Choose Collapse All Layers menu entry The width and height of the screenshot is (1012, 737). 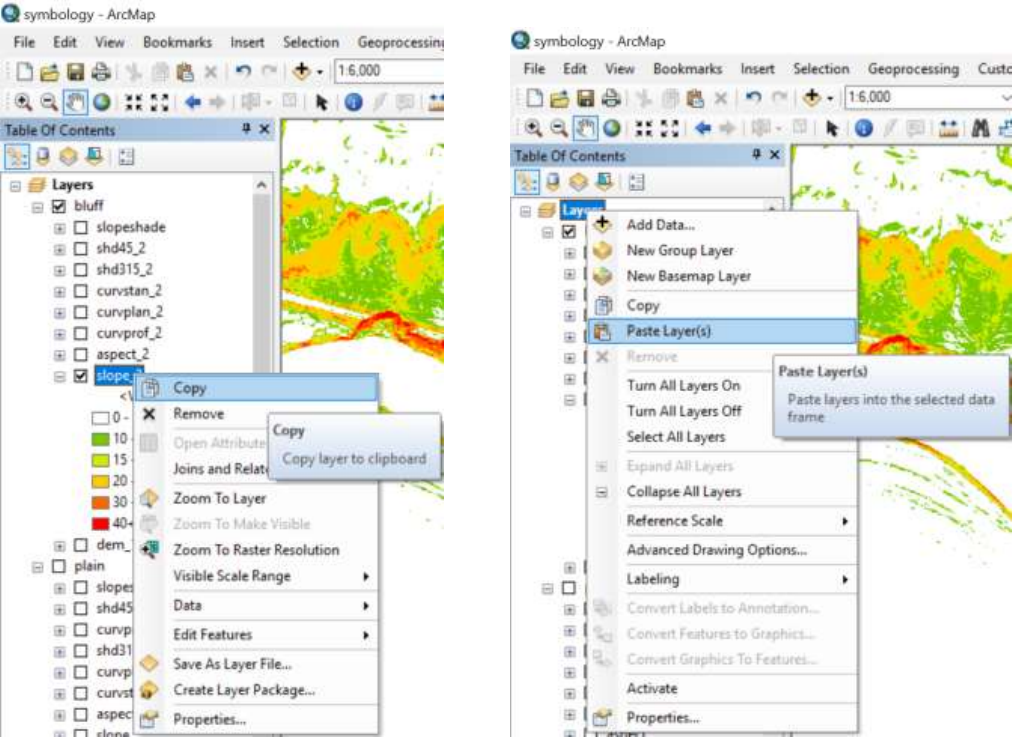722,492
